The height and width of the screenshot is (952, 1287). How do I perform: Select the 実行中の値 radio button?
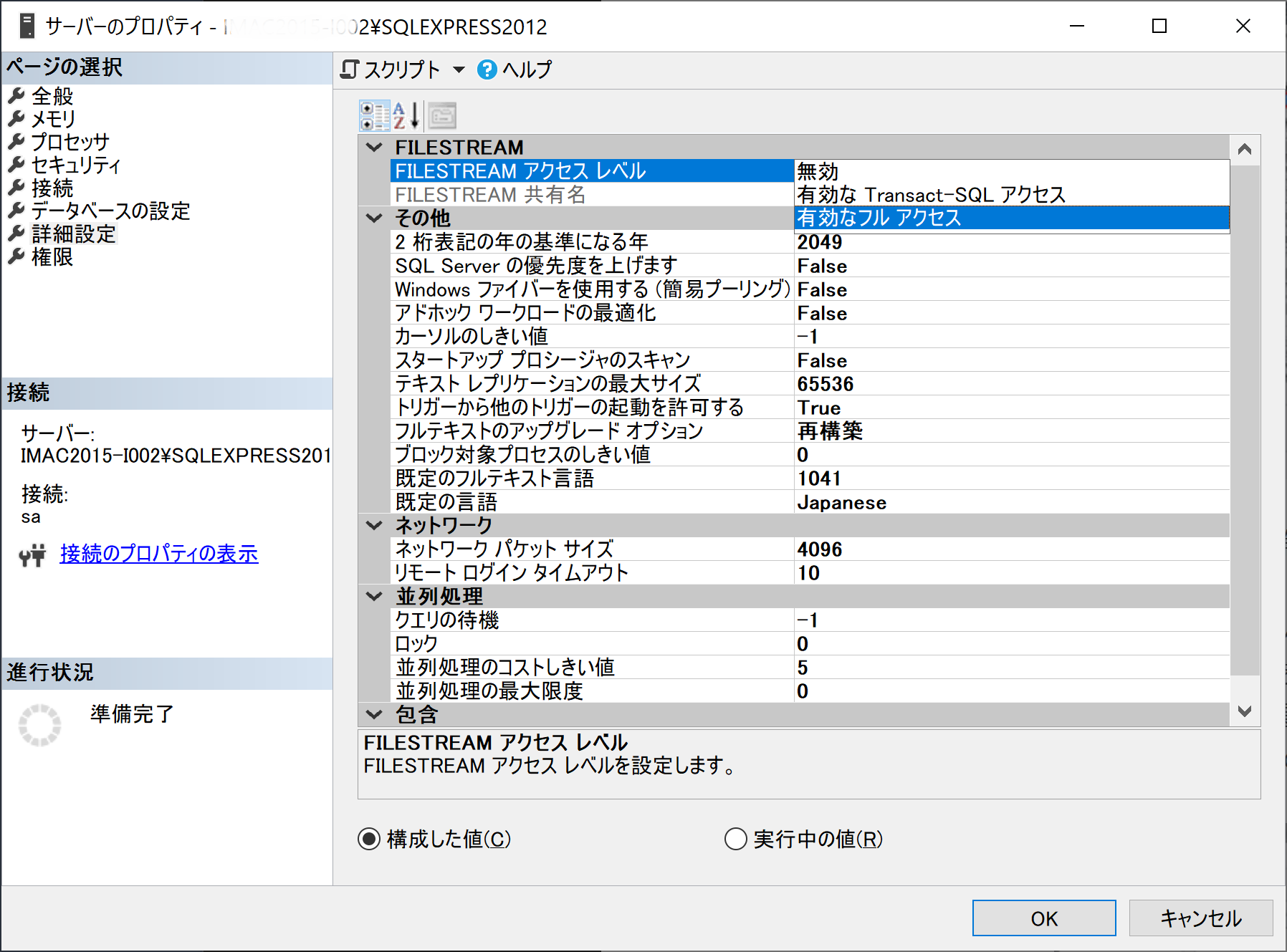(735, 839)
